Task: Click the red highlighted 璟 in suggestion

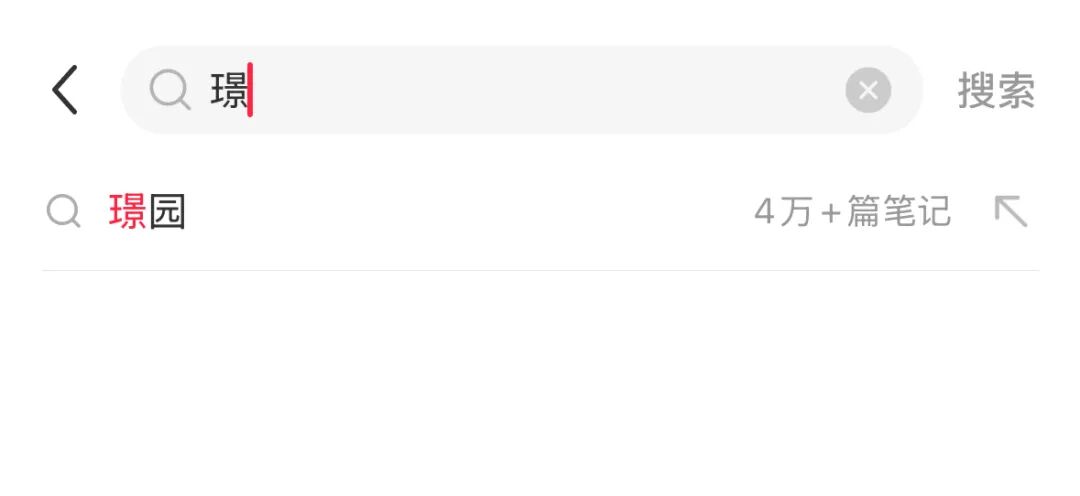Action: coord(128,212)
